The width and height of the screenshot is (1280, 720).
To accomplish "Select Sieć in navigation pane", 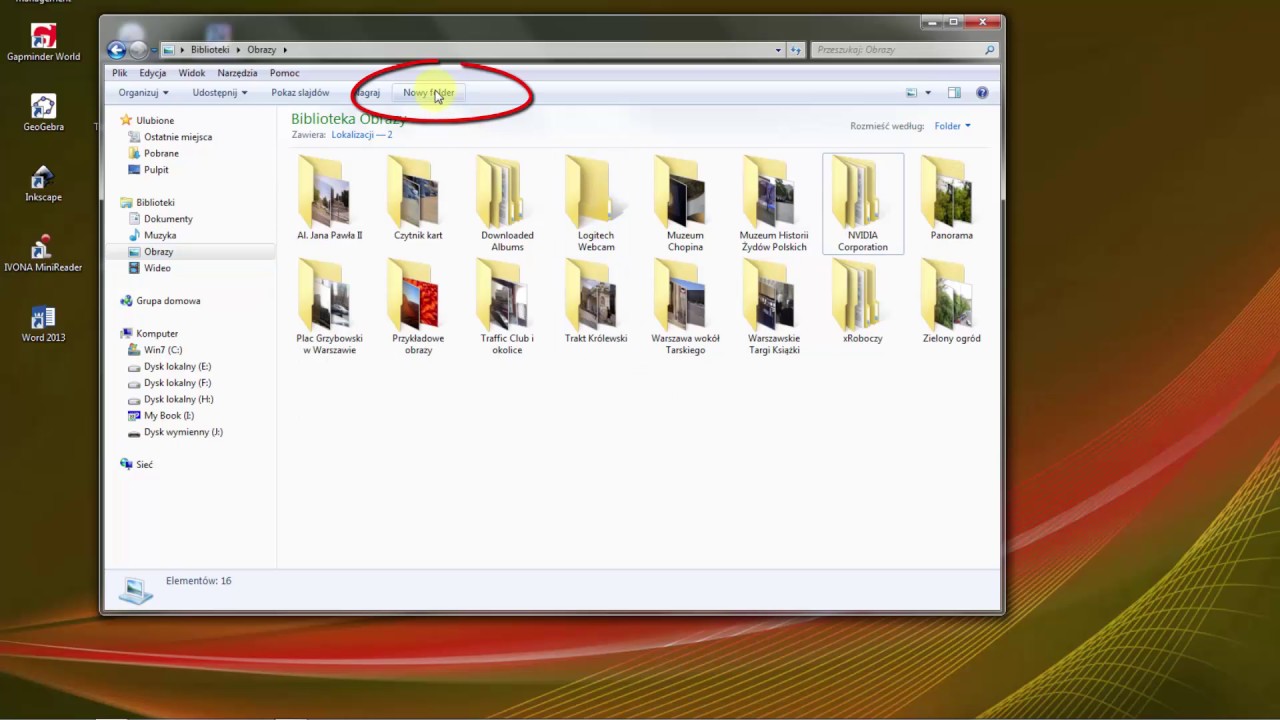I will [x=145, y=465].
